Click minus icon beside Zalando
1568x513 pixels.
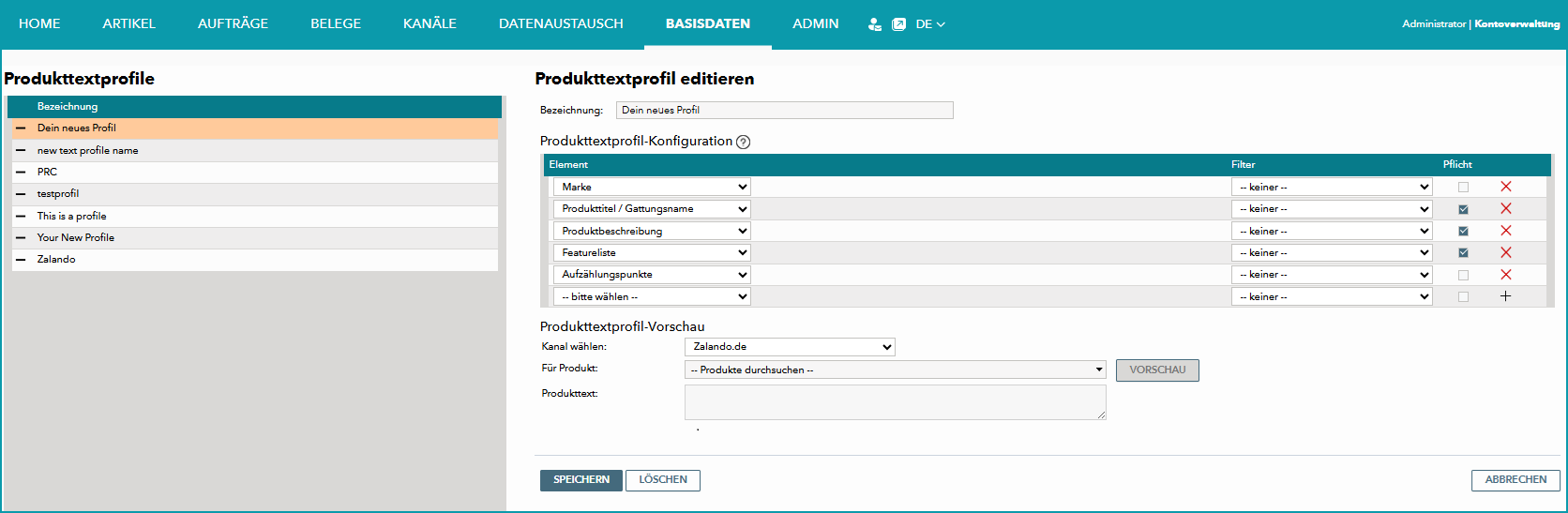tap(21, 260)
